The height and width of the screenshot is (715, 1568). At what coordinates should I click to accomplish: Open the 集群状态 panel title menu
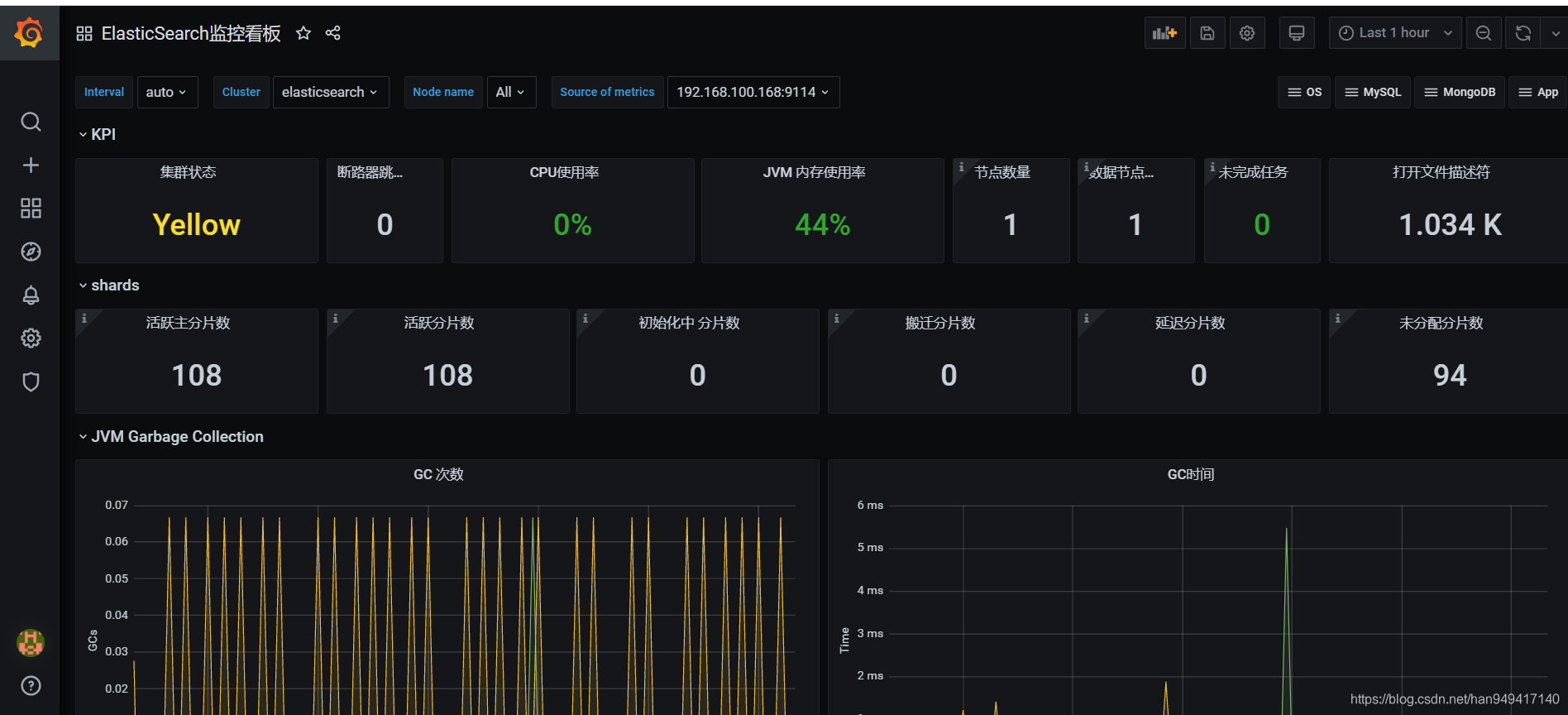pyautogui.click(x=189, y=172)
